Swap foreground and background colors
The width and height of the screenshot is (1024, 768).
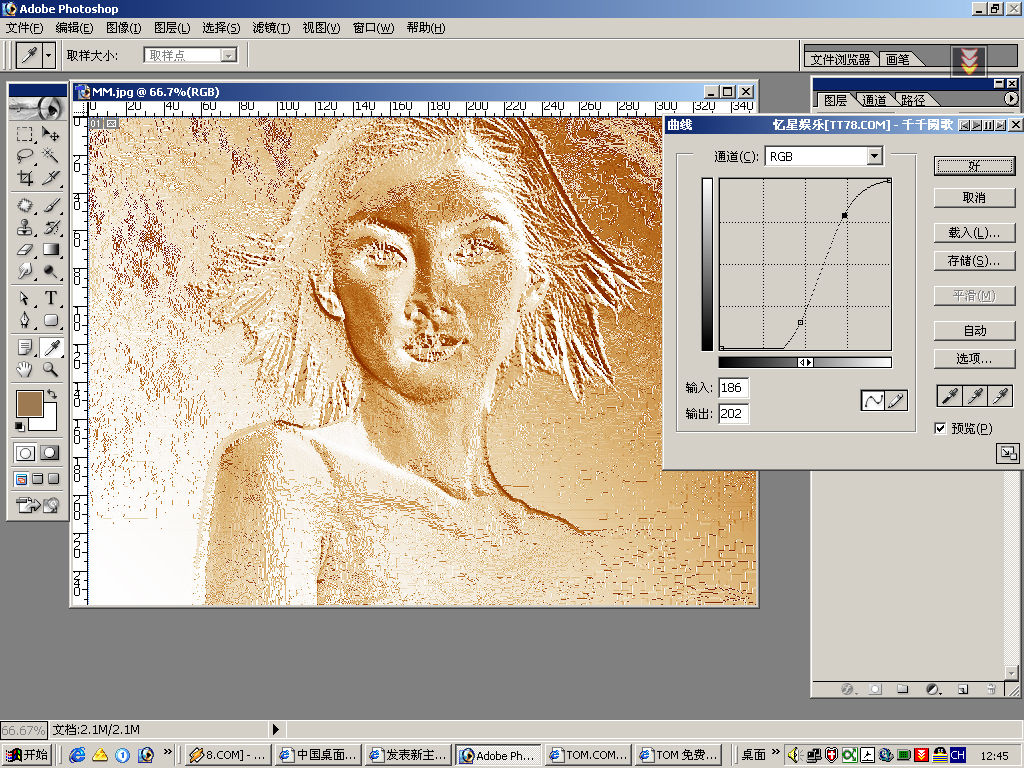pos(52,394)
